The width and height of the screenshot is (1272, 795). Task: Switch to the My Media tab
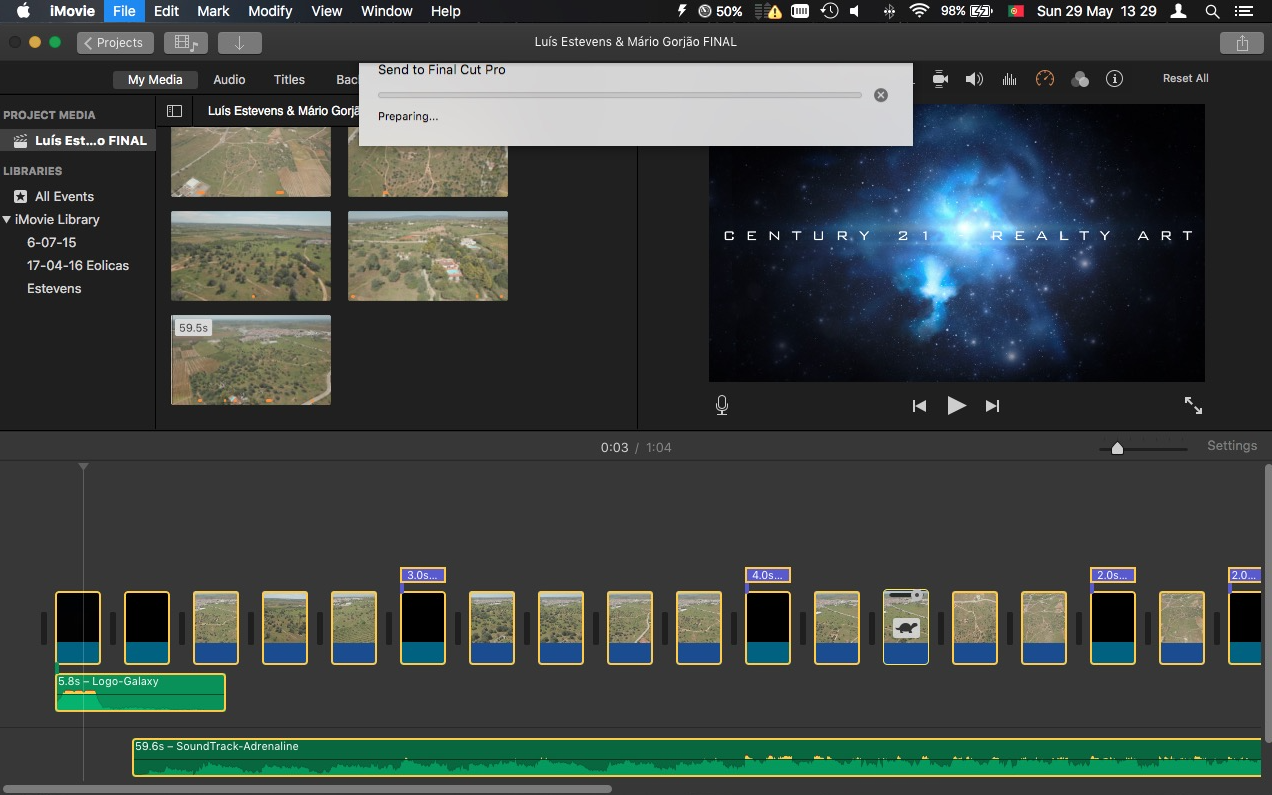tap(155, 80)
